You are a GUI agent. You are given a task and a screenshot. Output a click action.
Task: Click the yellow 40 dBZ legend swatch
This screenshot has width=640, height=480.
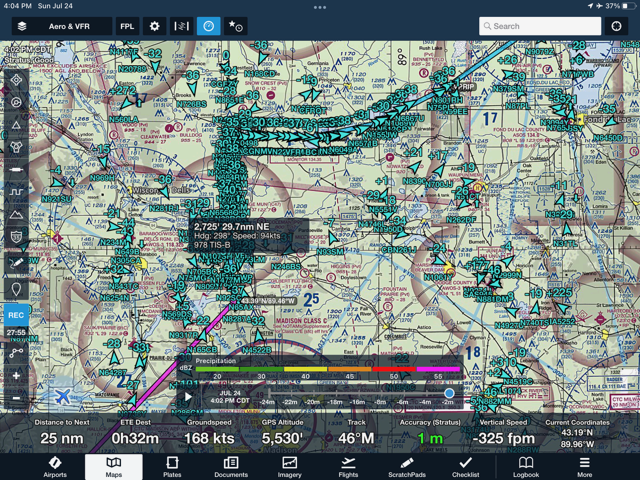305,369
